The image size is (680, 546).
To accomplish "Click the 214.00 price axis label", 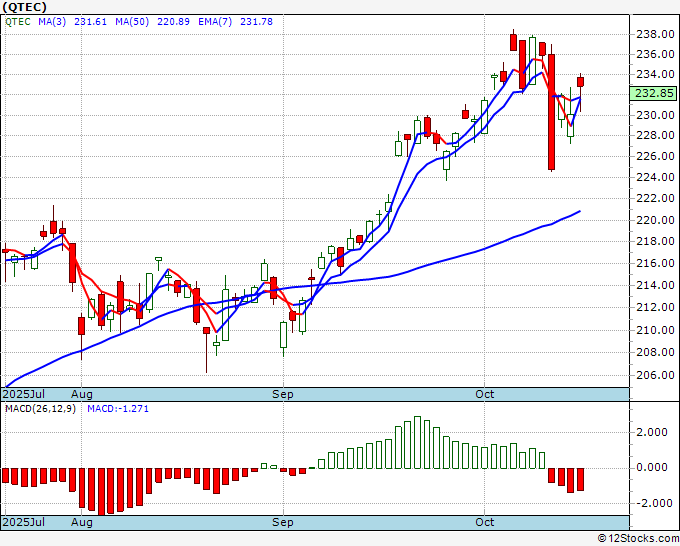I will [655, 285].
